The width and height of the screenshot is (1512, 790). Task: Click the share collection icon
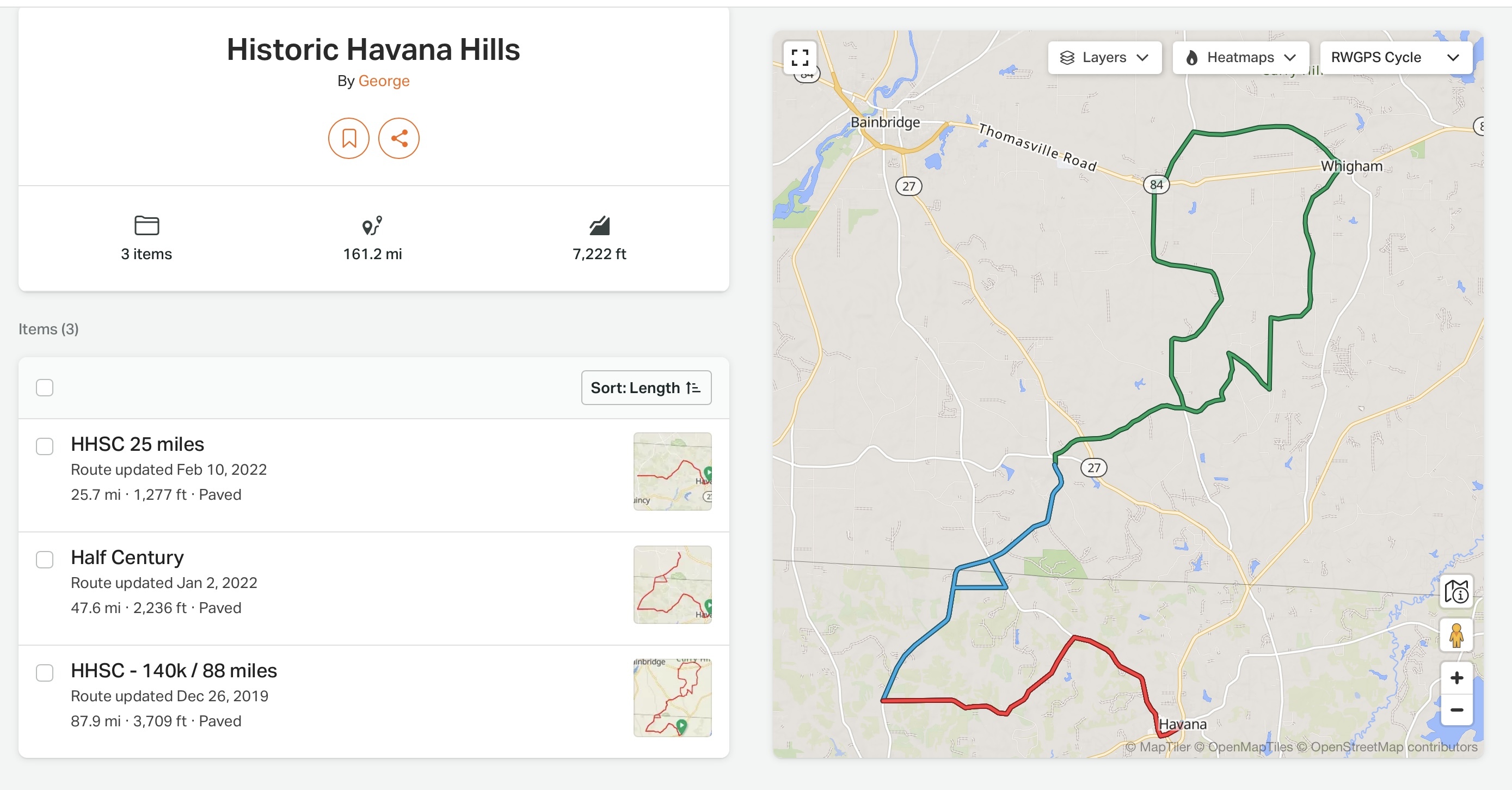[x=399, y=139]
